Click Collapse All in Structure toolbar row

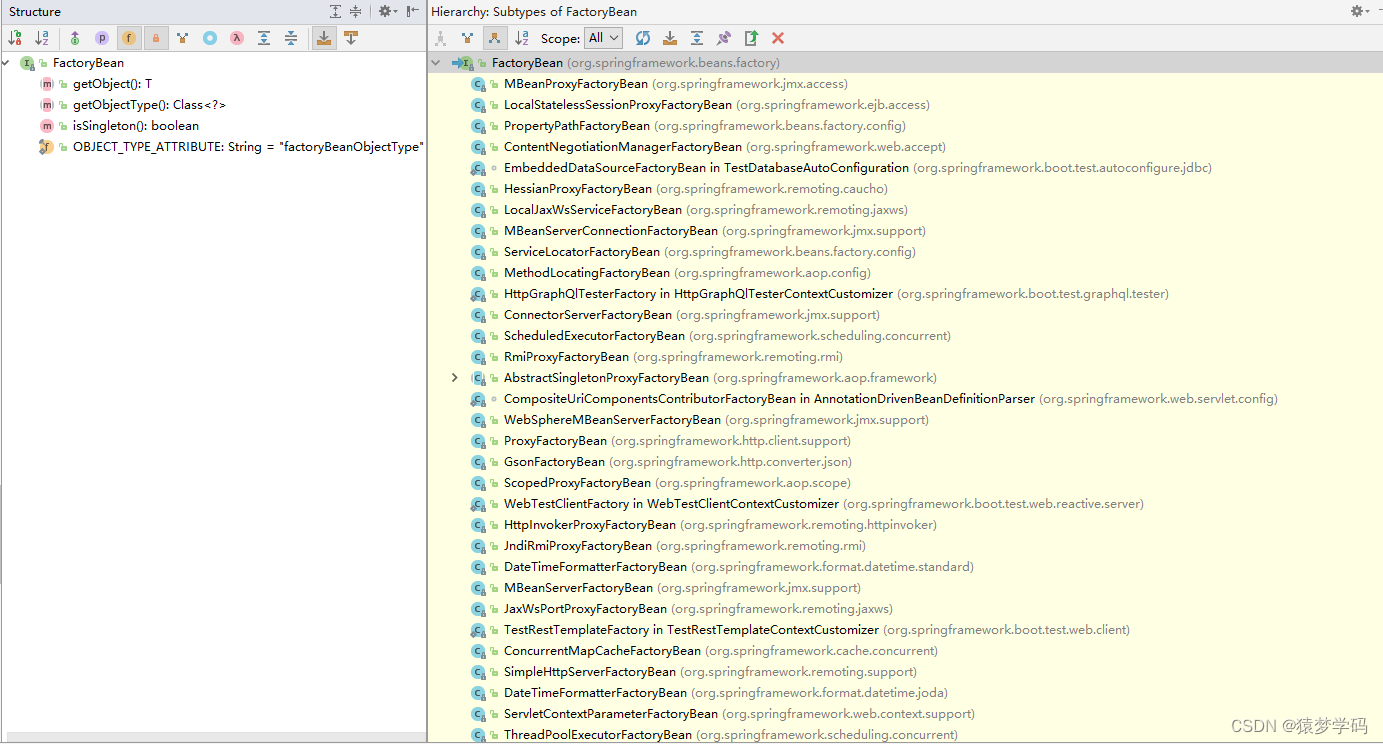(x=291, y=38)
